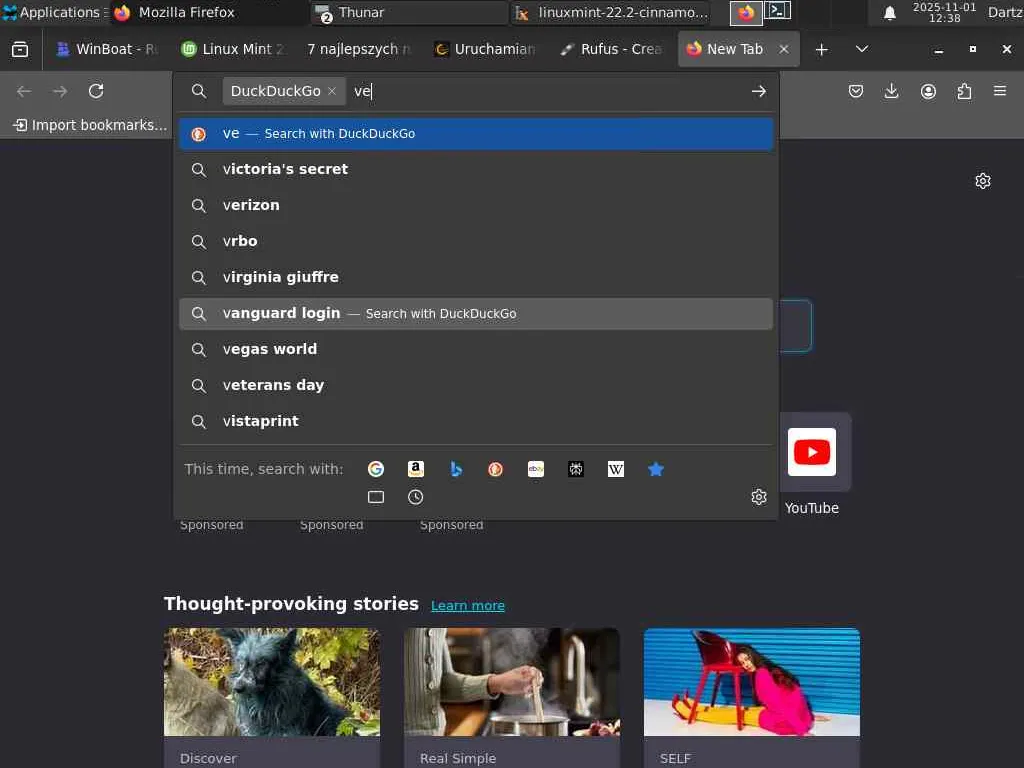Screen dimensions: 1024x768
Task: Open Firefox View icon left of tabs
Action: tap(20, 49)
